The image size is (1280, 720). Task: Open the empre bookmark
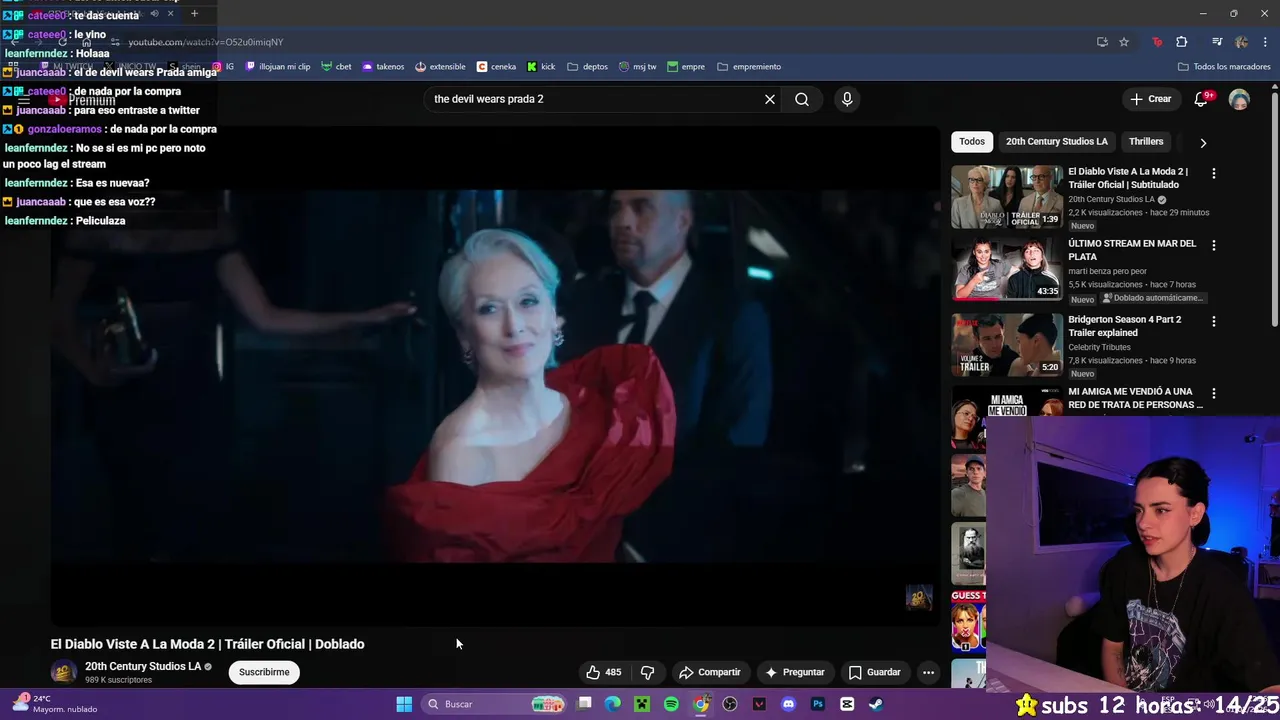(x=686, y=67)
